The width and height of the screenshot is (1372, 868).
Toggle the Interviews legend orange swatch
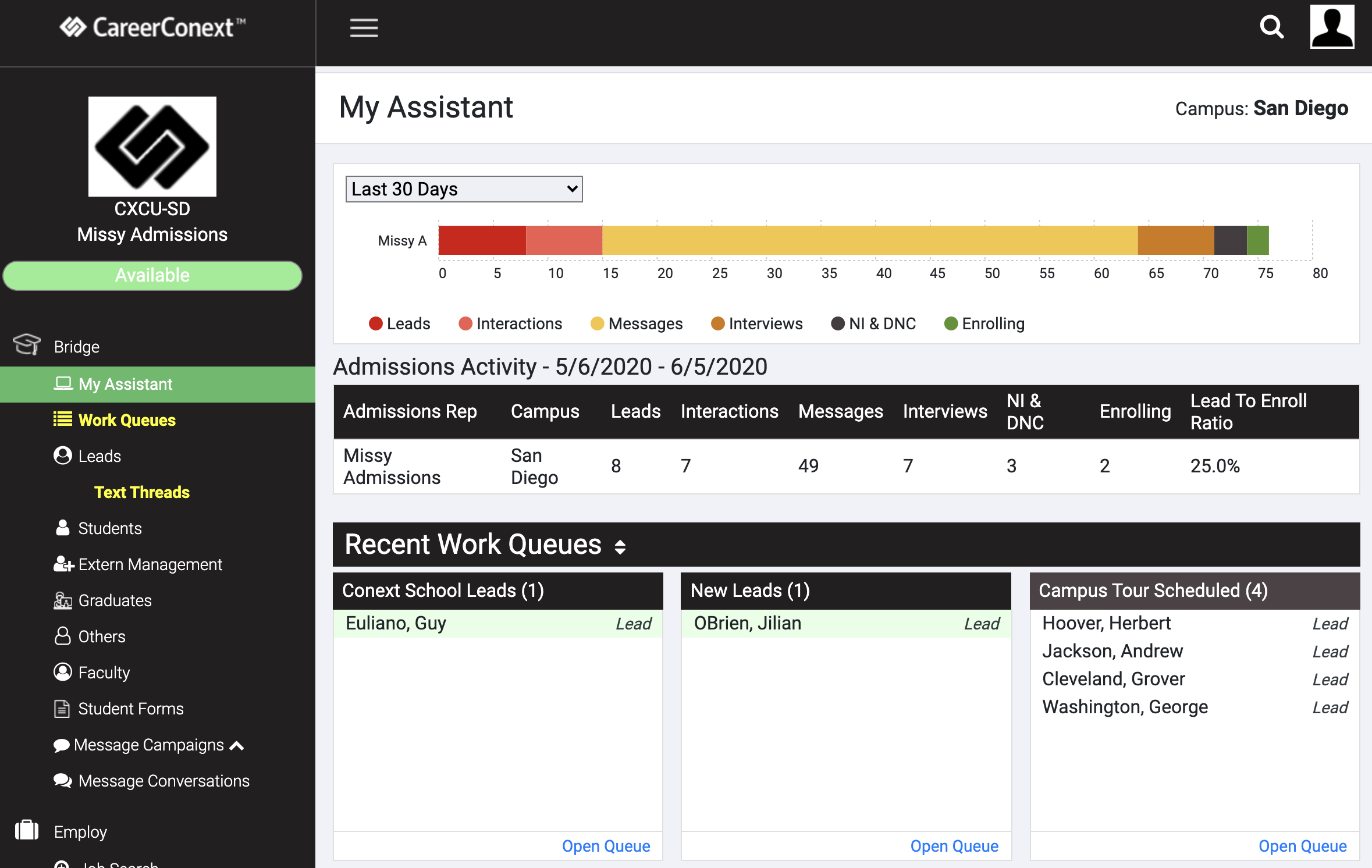coord(717,323)
